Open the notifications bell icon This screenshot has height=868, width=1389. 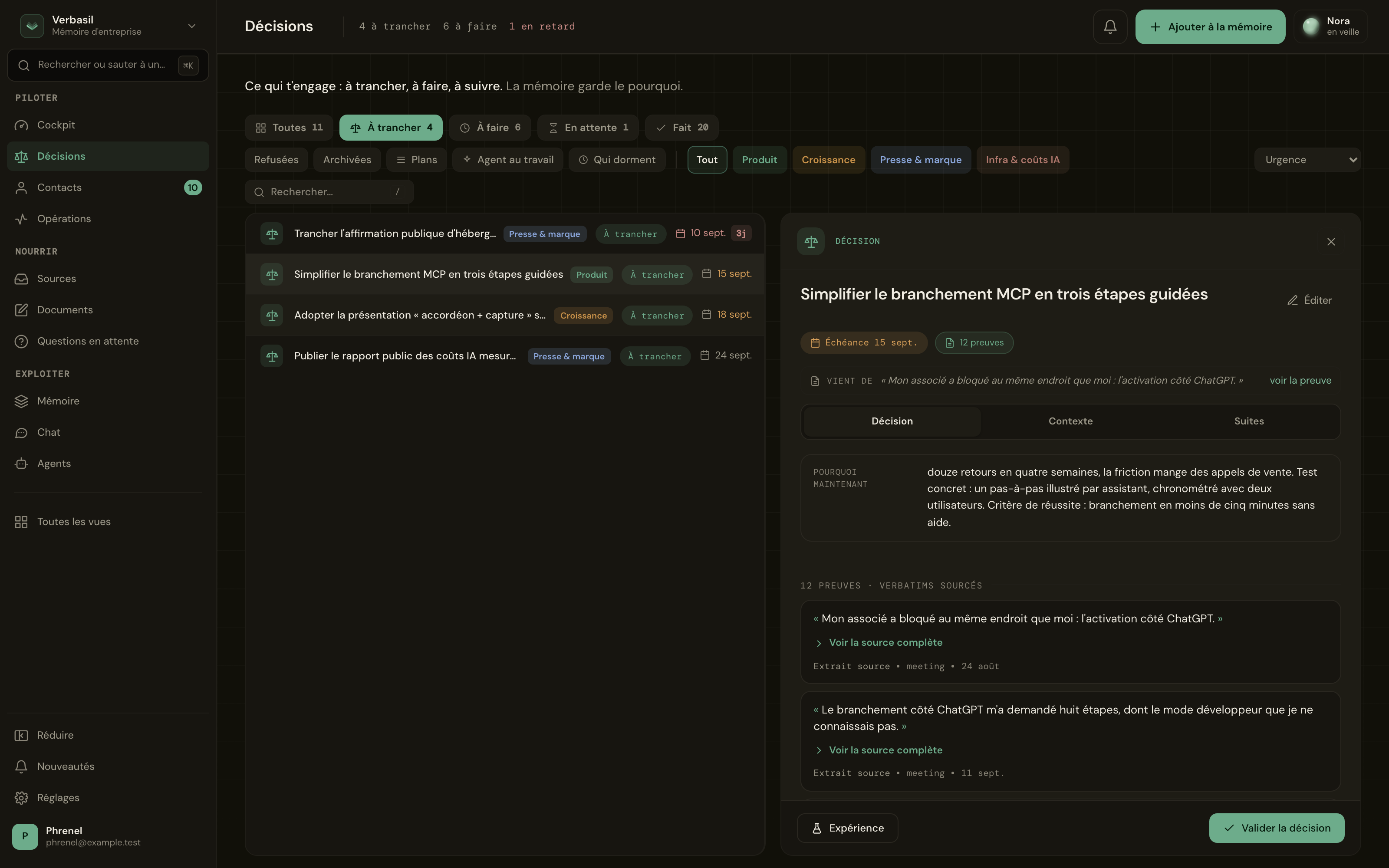(x=1109, y=26)
